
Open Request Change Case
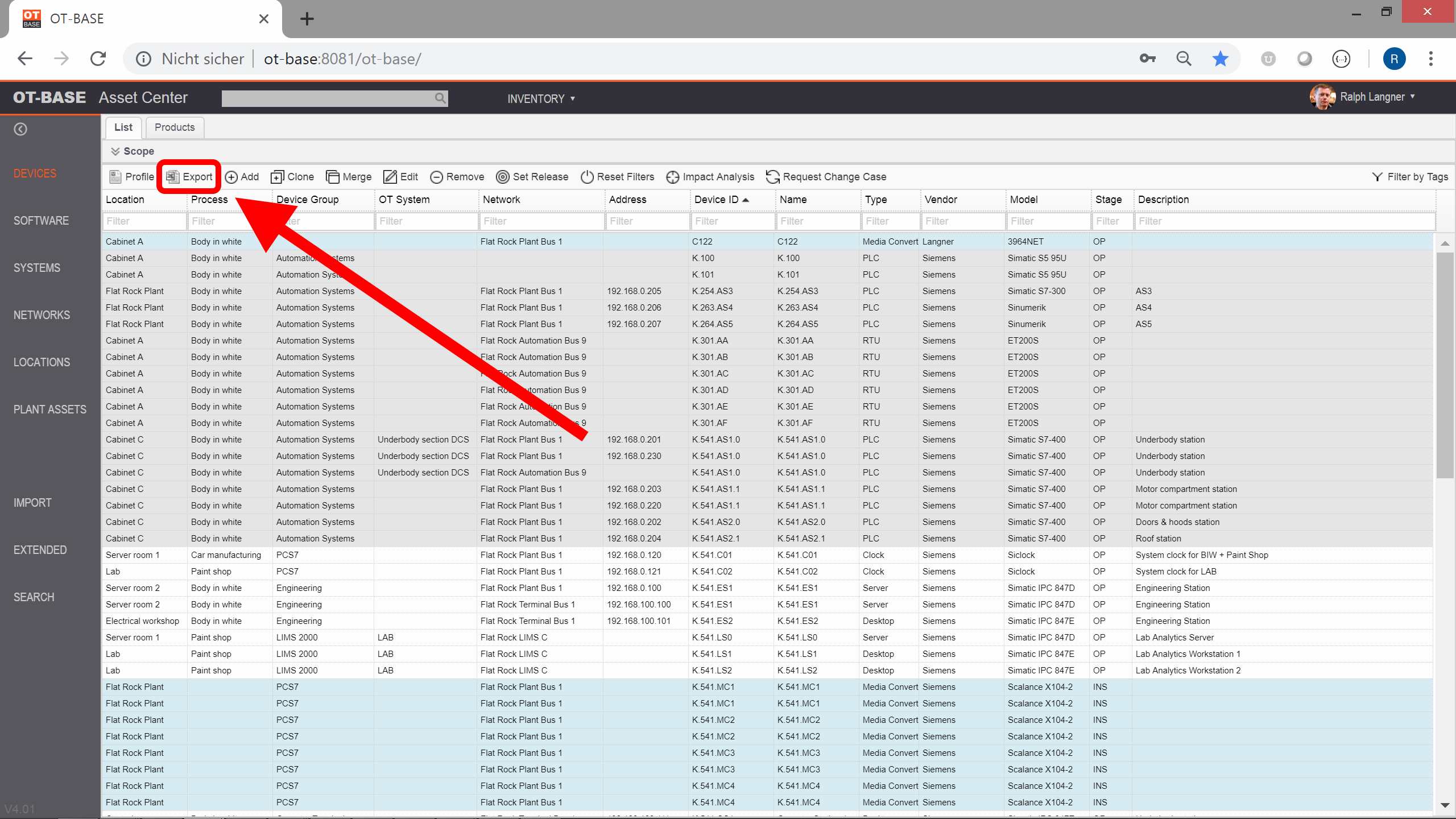point(826,177)
